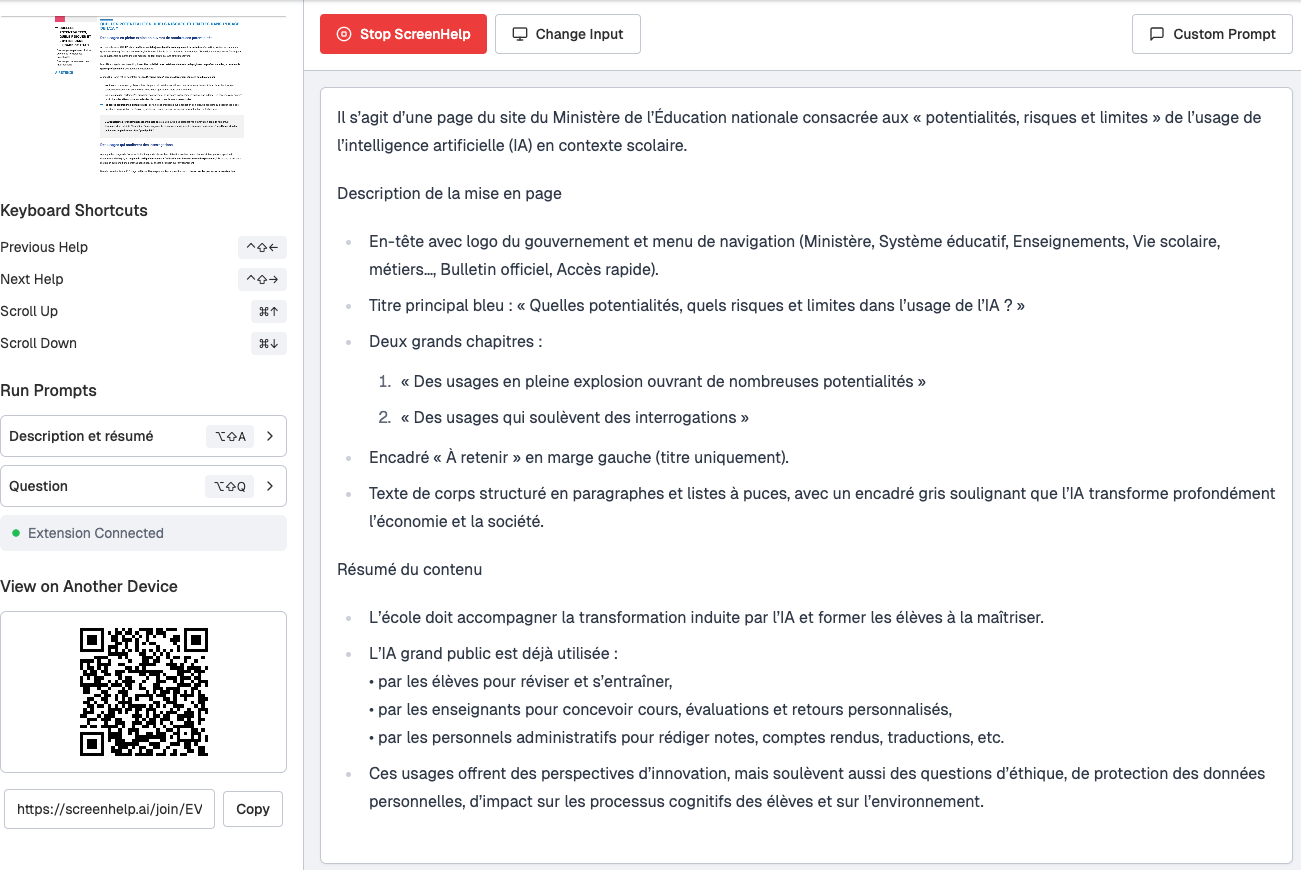This screenshot has height=870, width=1301.
Task: Expand the Description et résumé chevron
Action: coord(270,436)
